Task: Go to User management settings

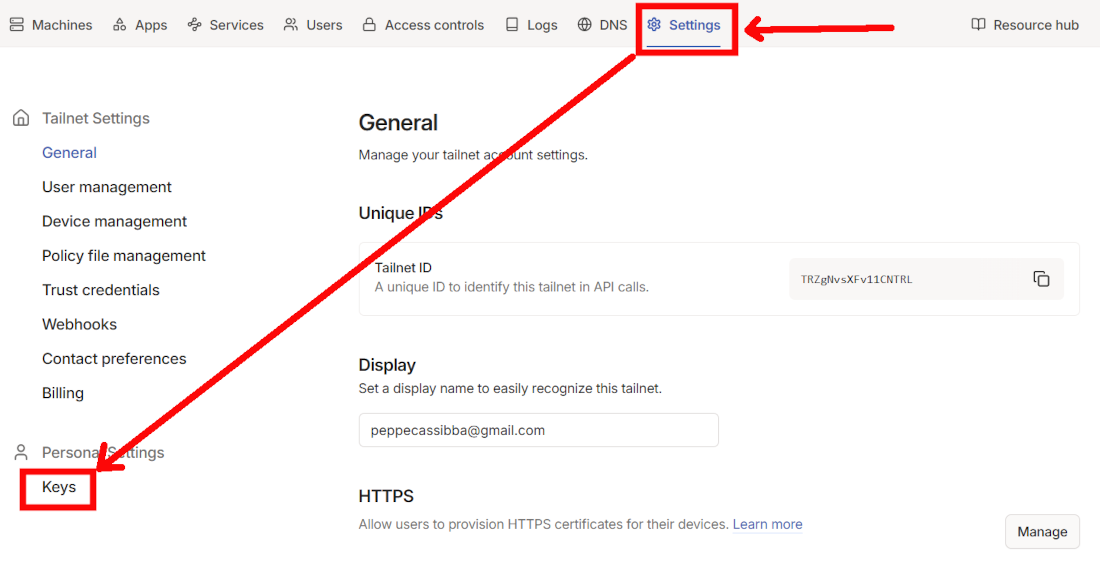Action: (107, 187)
